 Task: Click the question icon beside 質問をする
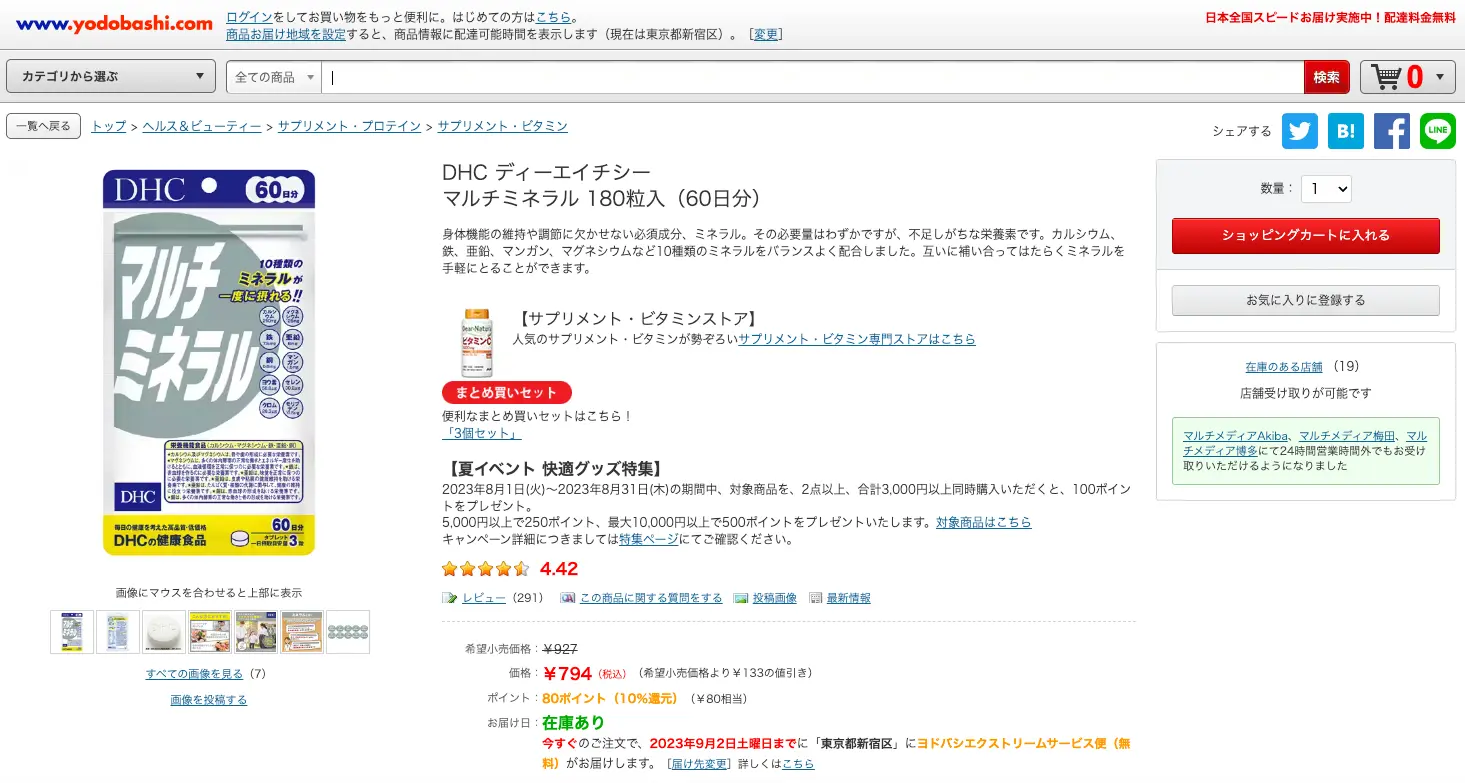coord(568,598)
